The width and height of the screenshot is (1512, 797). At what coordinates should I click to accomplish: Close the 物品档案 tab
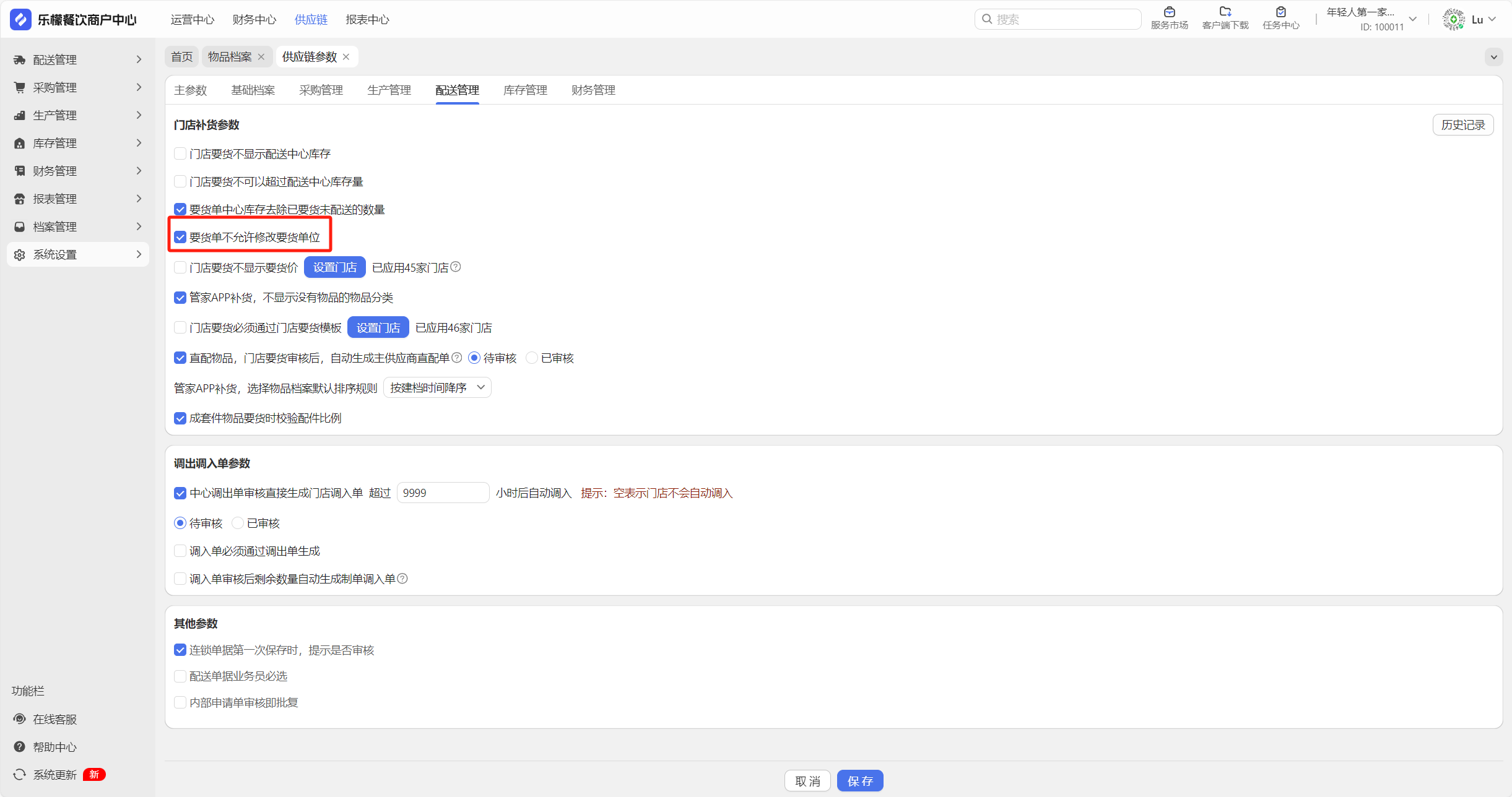click(261, 57)
